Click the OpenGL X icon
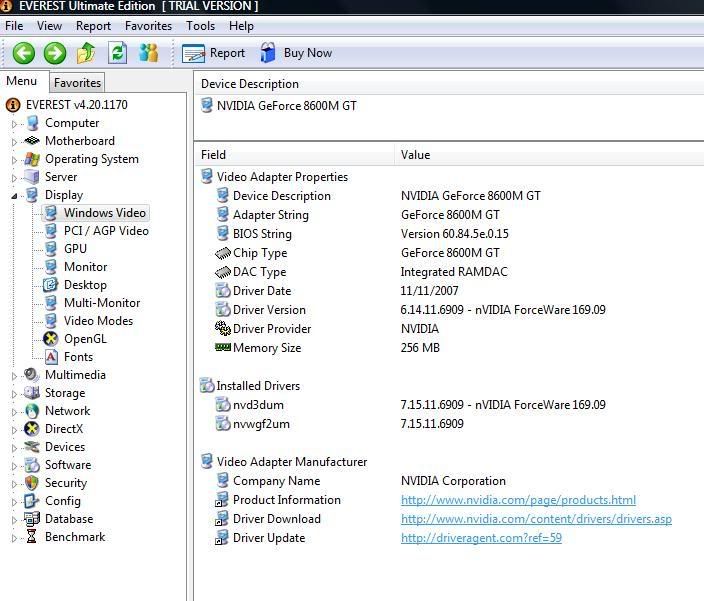The image size is (704, 601). 50,339
